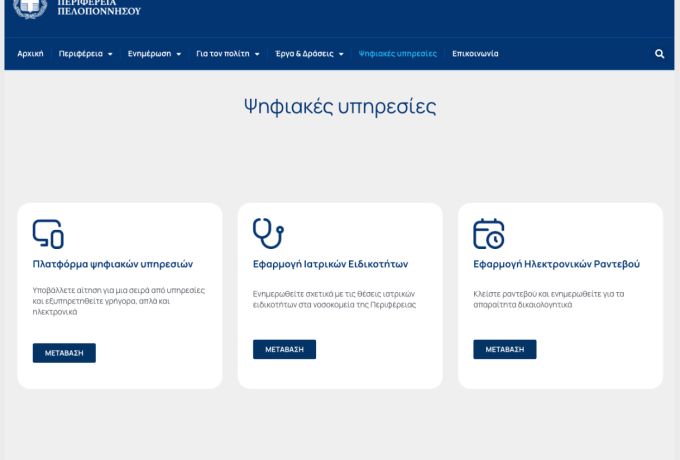Click the Εφαρμογή Ηλεκτρονικών Ραντεβού title
This screenshot has width=680, height=460.
click(556, 265)
